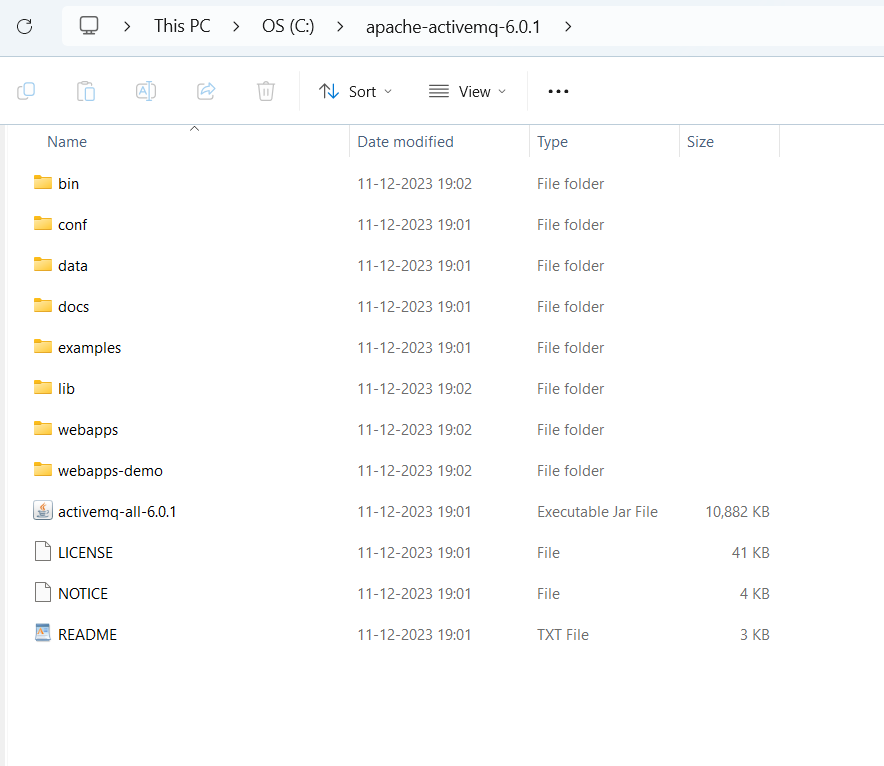Open the Sort dropdown menu
Screen dimensions: 884x766
356,91
